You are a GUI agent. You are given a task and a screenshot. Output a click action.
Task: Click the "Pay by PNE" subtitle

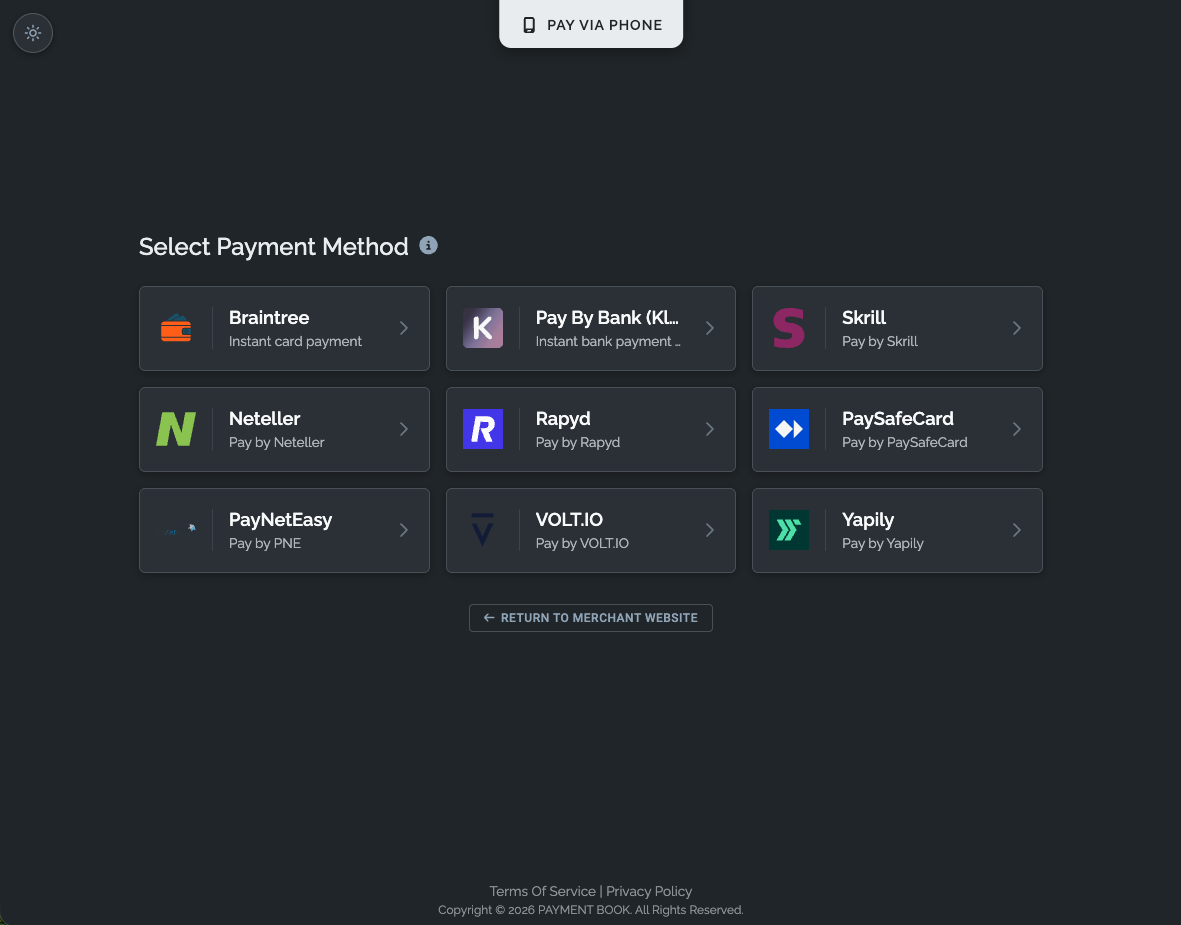tap(265, 543)
